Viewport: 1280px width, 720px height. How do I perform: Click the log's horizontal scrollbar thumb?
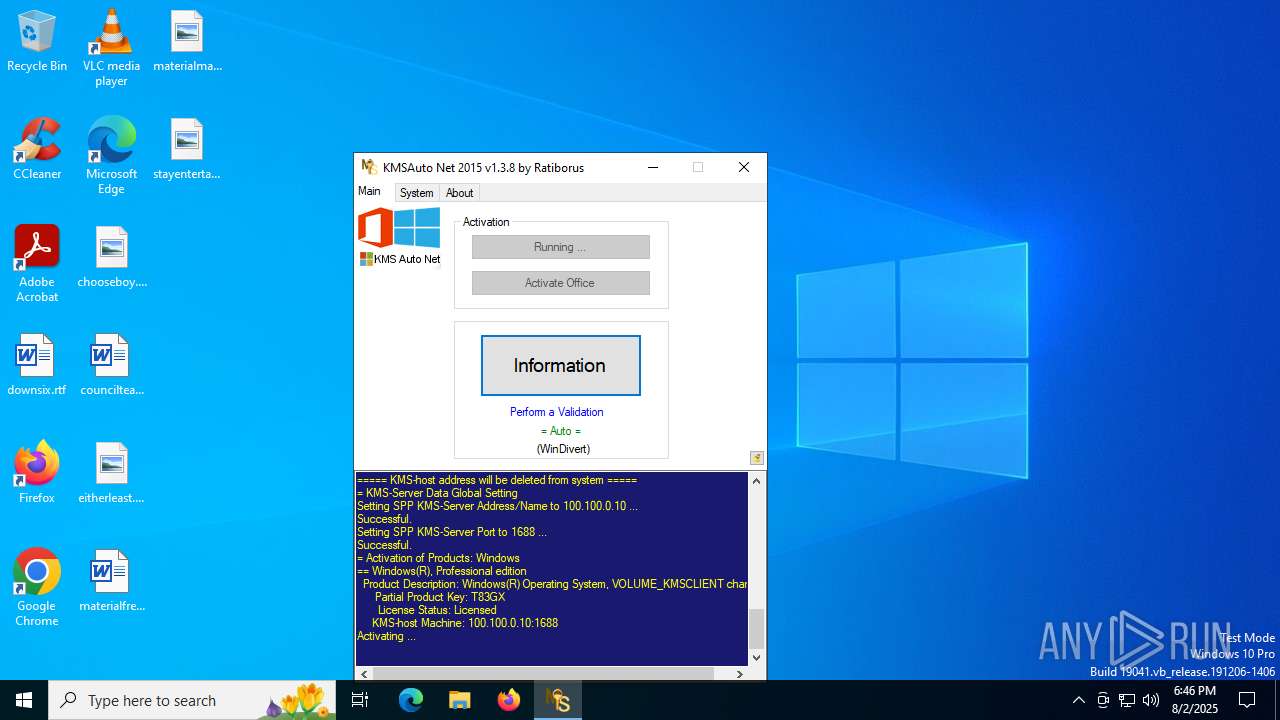point(543,674)
